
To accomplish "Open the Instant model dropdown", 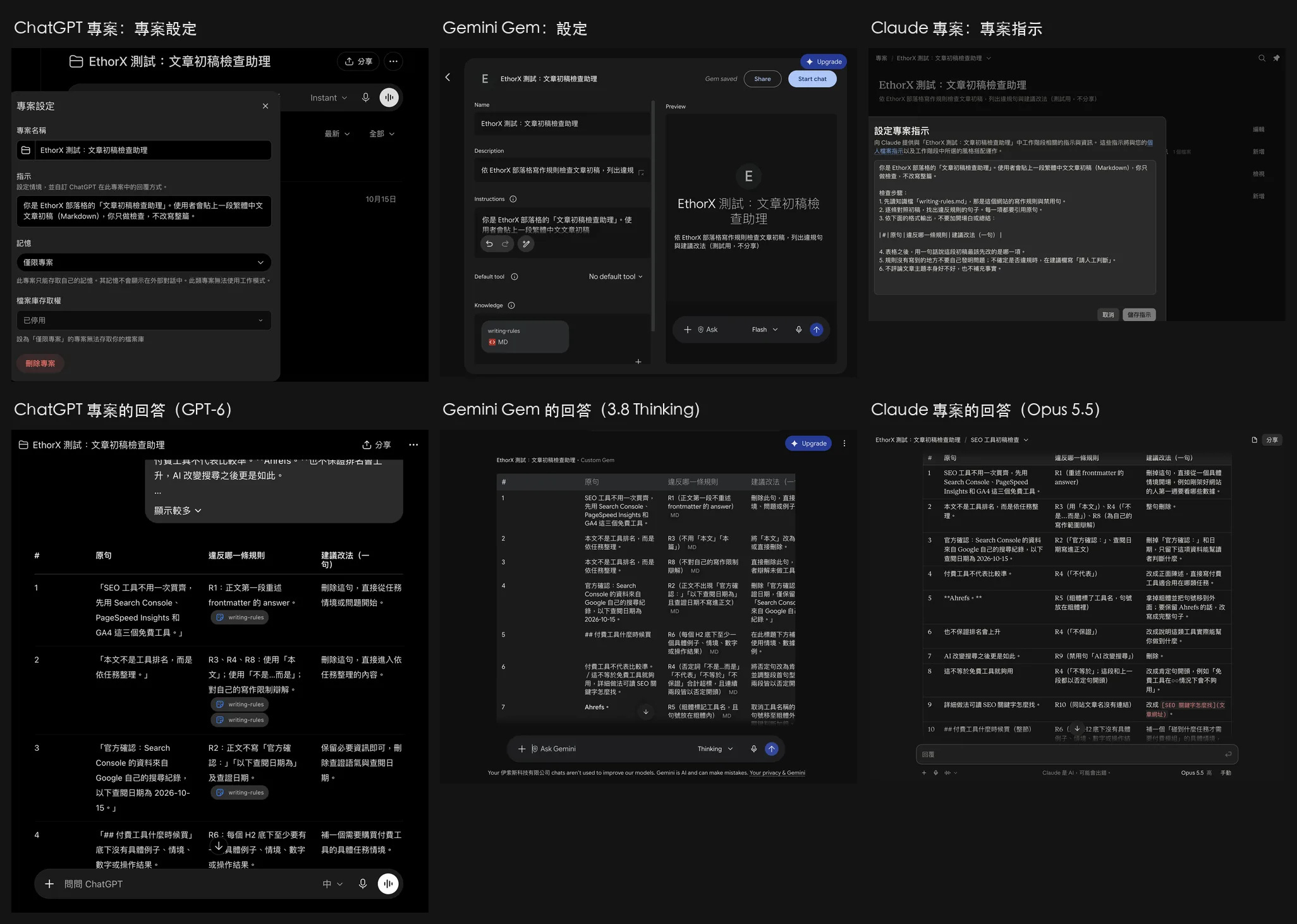I will 329,98.
